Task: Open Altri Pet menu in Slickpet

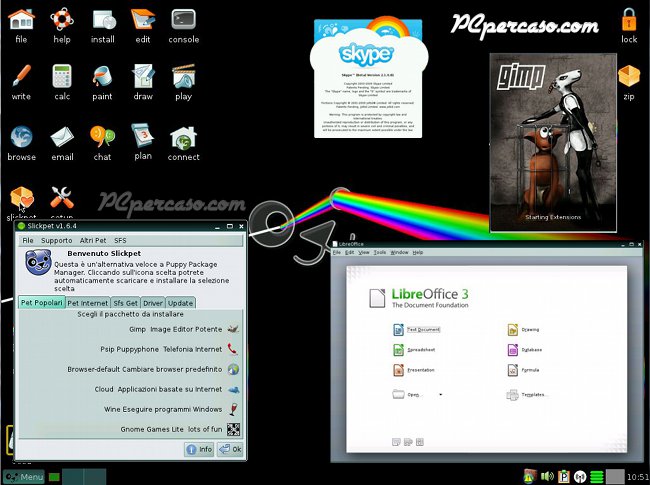Action: point(93,240)
